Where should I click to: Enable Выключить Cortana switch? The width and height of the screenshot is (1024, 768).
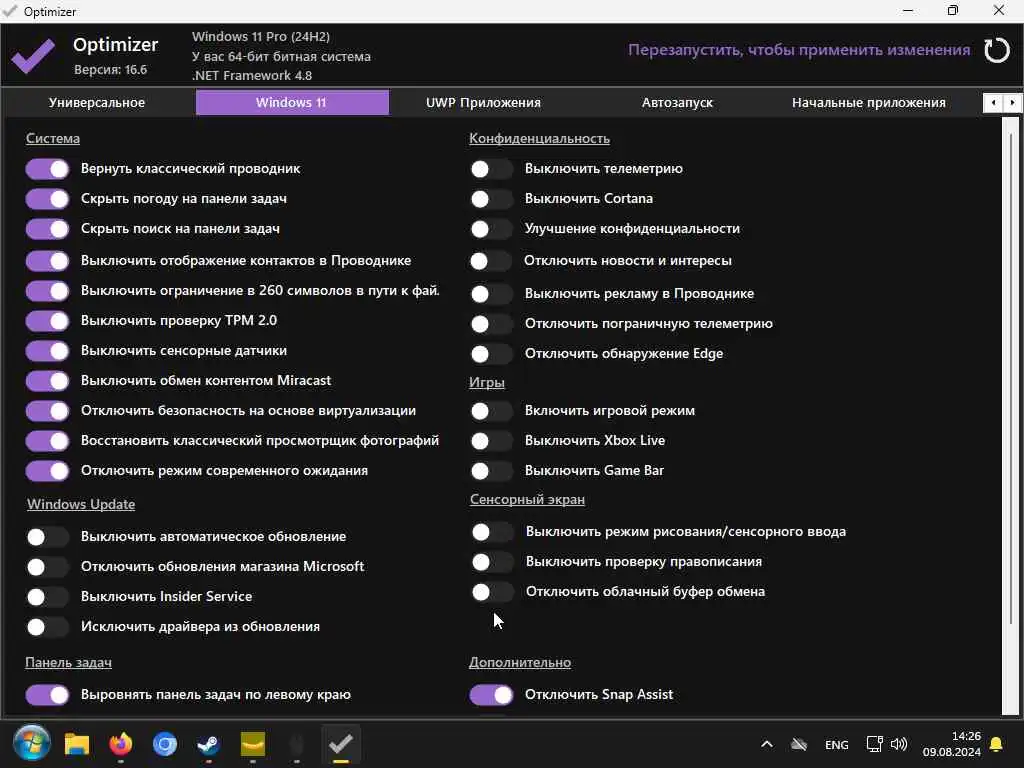(x=491, y=199)
